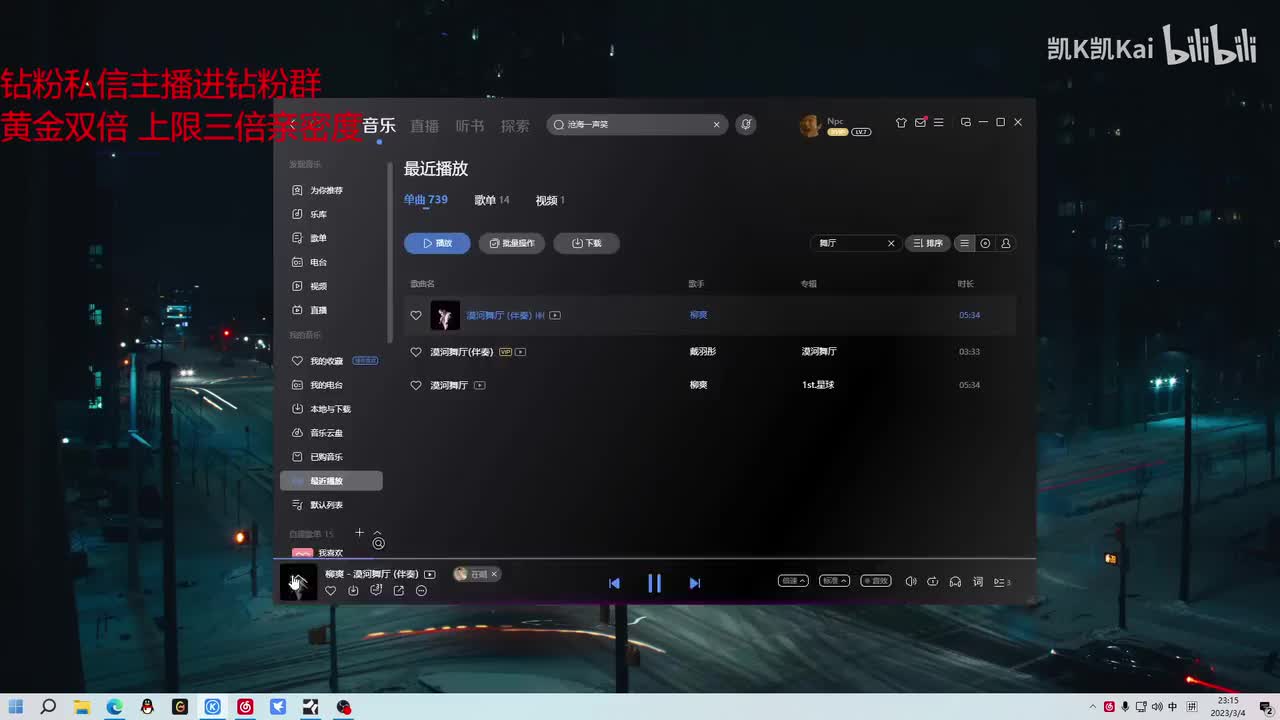Open the main menu hamburger icon
The width and height of the screenshot is (1280, 720).
[x=938, y=122]
